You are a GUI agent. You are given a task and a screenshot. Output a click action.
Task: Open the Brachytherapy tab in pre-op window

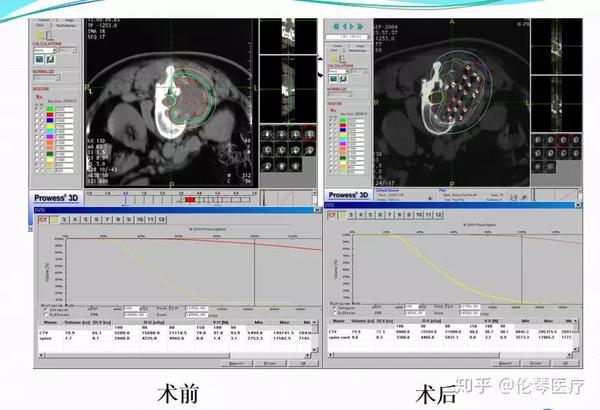click(67, 25)
